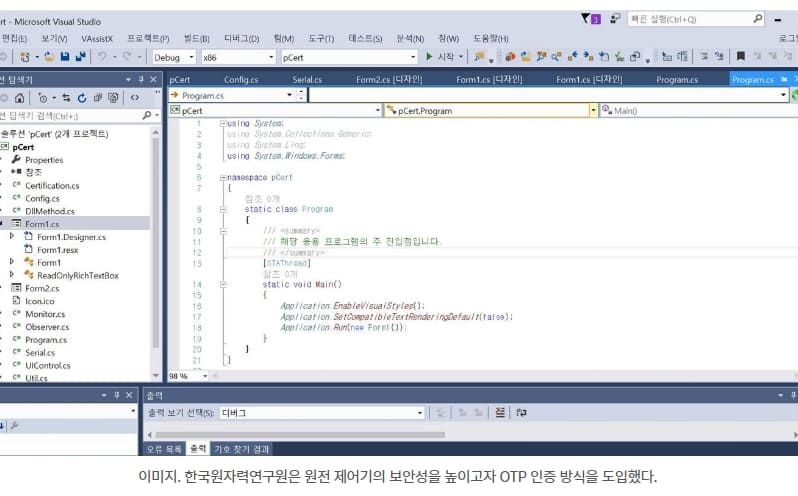Clear all output with the clear icon
Screen dimensions: 798x496
pos(500,413)
